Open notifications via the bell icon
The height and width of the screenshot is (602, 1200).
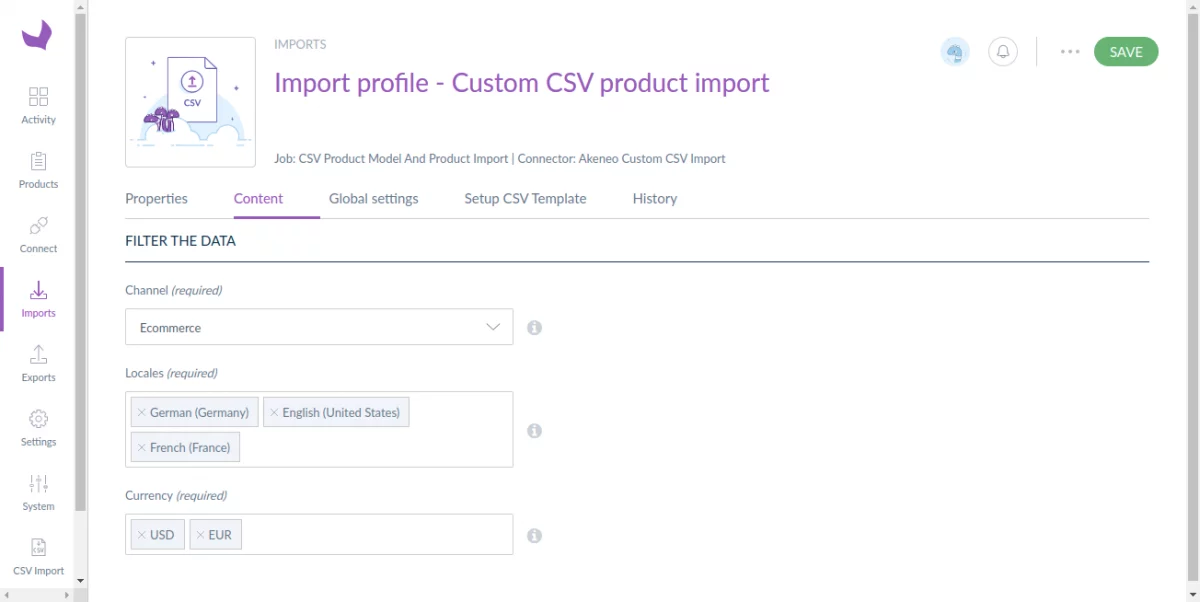coord(1003,51)
